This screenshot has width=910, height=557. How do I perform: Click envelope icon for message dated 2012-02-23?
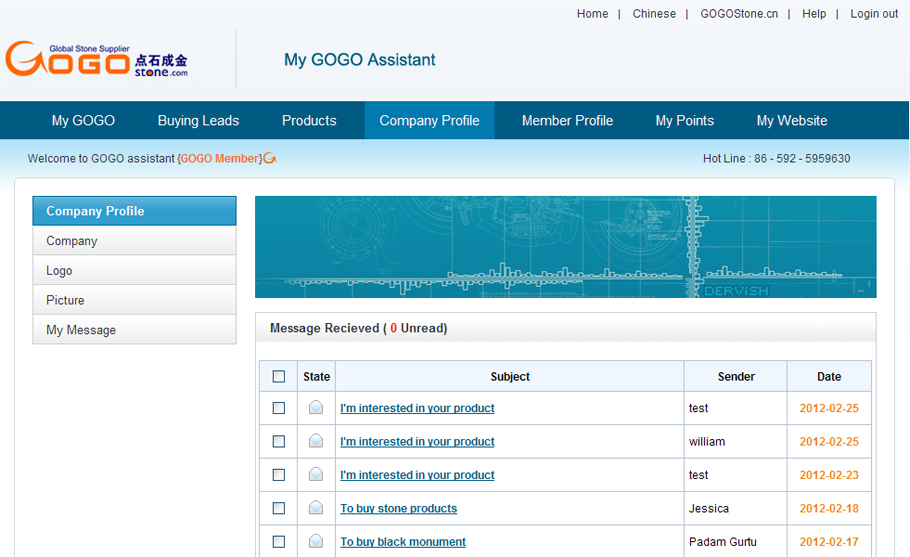[316, 475]
